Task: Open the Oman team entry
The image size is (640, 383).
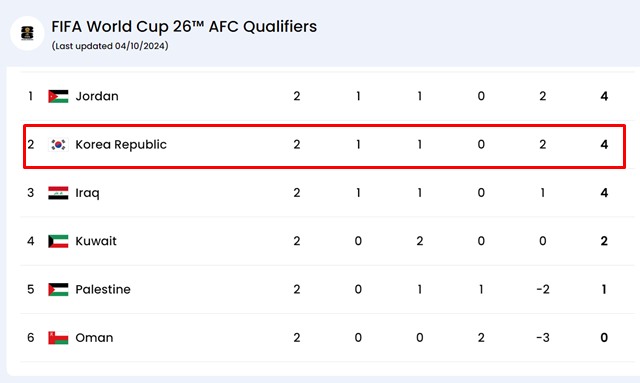Action: [x=94, y=338]
